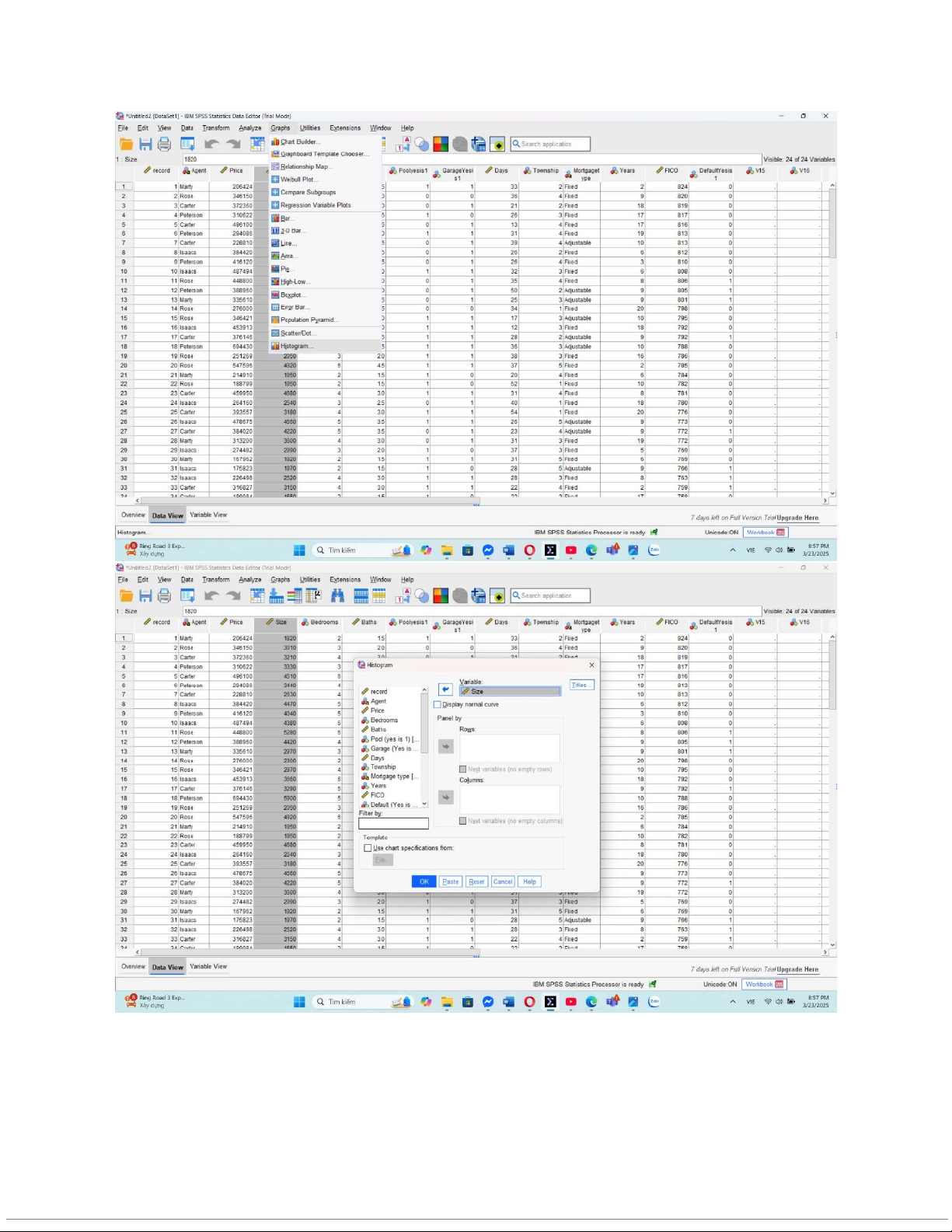Check Use chart specifications from option
The height and width of the screenshot is (1232, 952).
[368, 848]
